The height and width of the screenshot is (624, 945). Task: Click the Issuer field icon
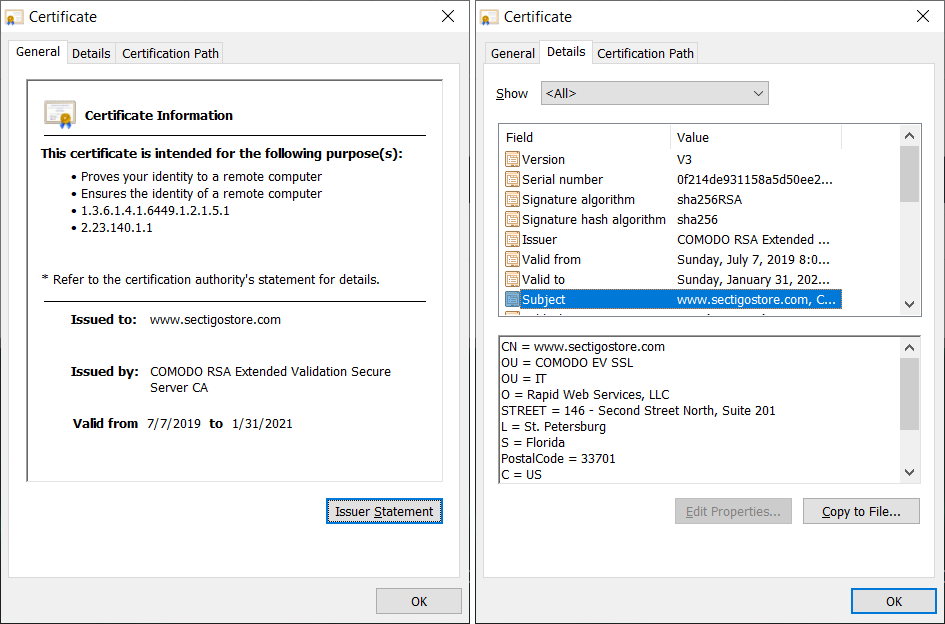512,239
